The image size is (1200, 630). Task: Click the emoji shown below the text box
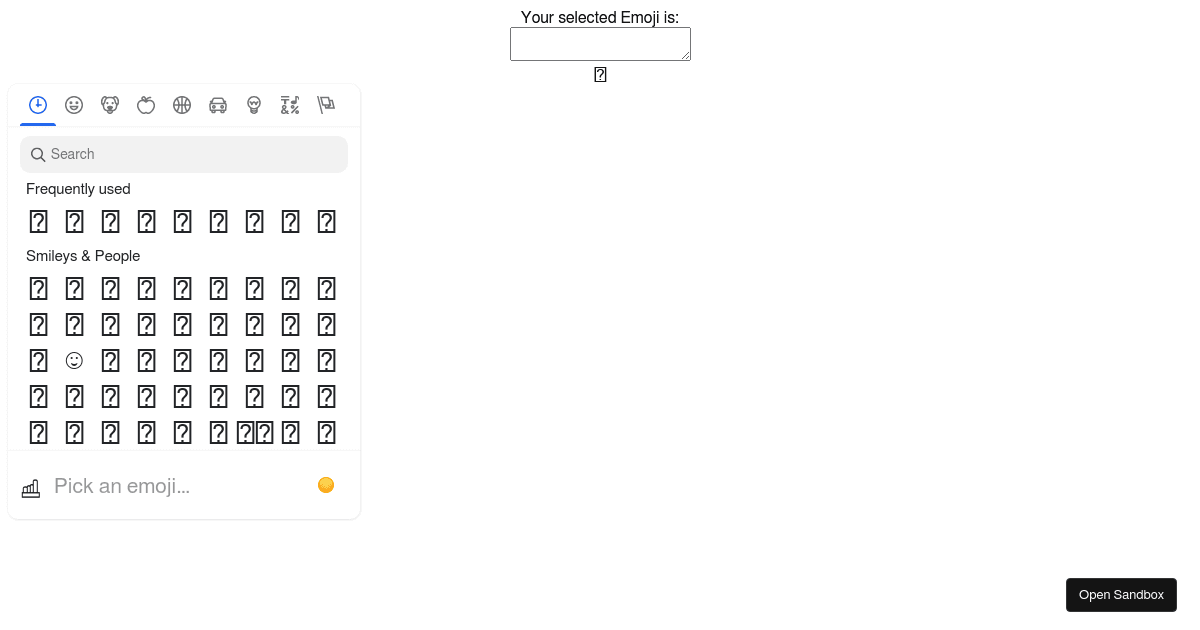point(600,74)
